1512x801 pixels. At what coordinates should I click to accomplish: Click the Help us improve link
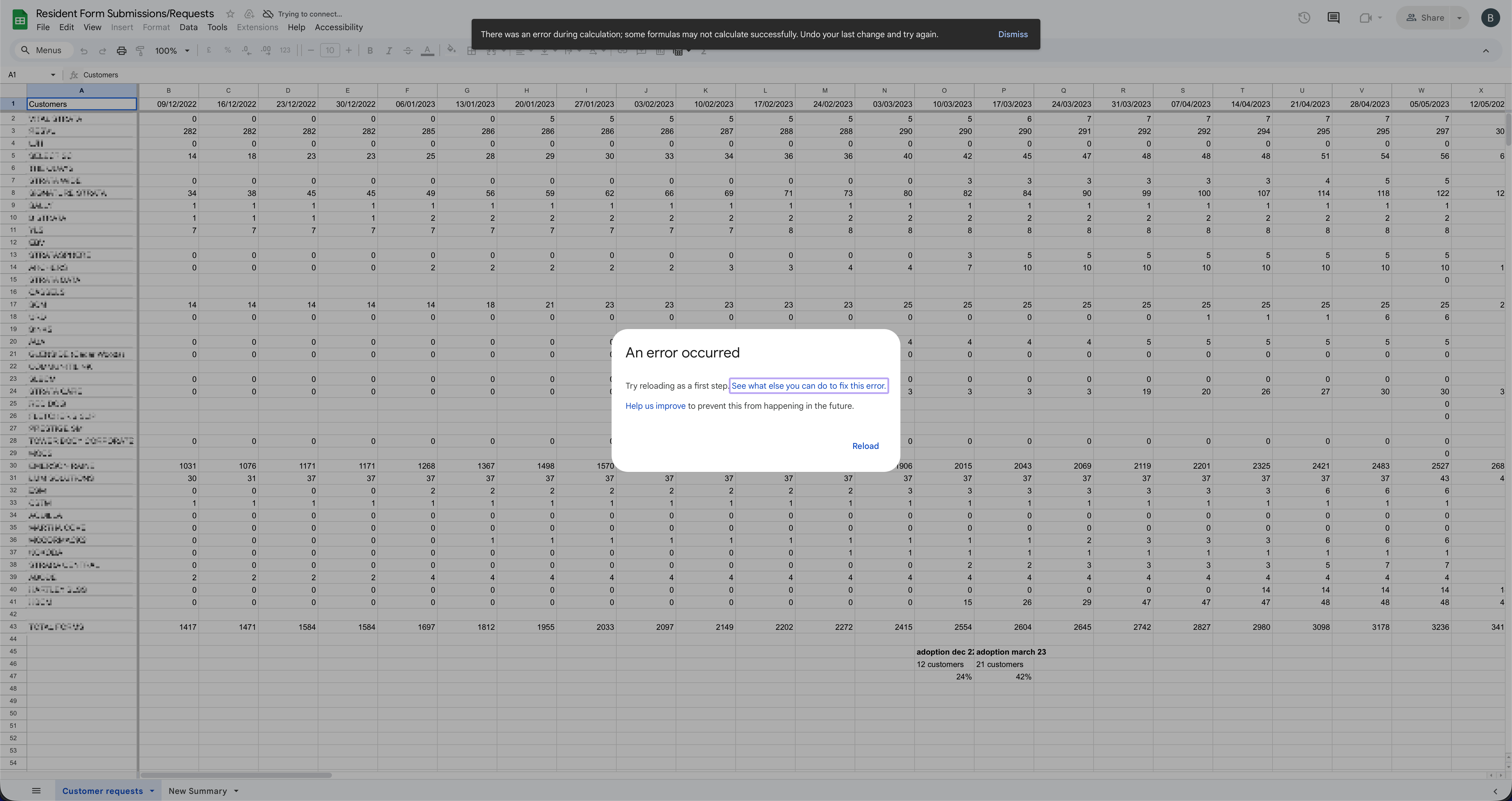pos(655,406)
